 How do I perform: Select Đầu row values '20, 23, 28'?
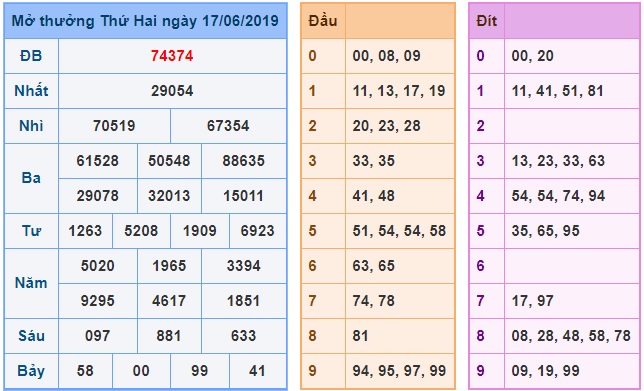386,126
